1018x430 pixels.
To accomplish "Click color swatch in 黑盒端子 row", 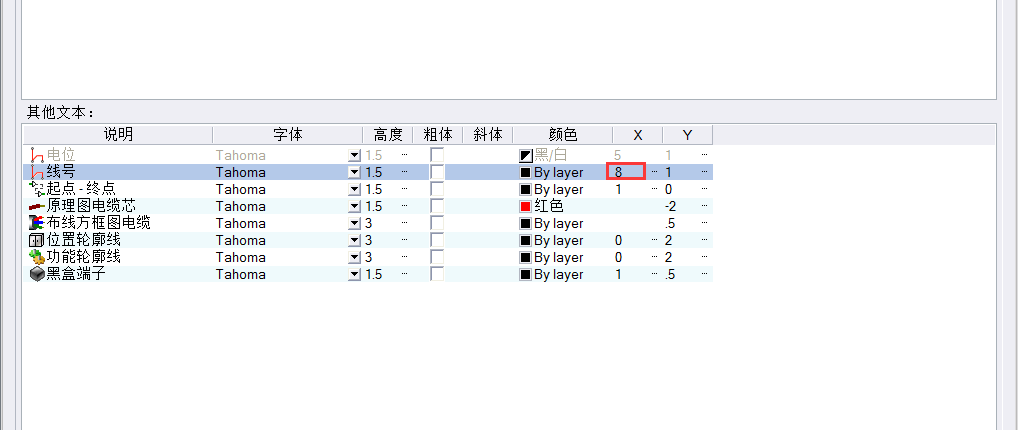I will point(525,275).
